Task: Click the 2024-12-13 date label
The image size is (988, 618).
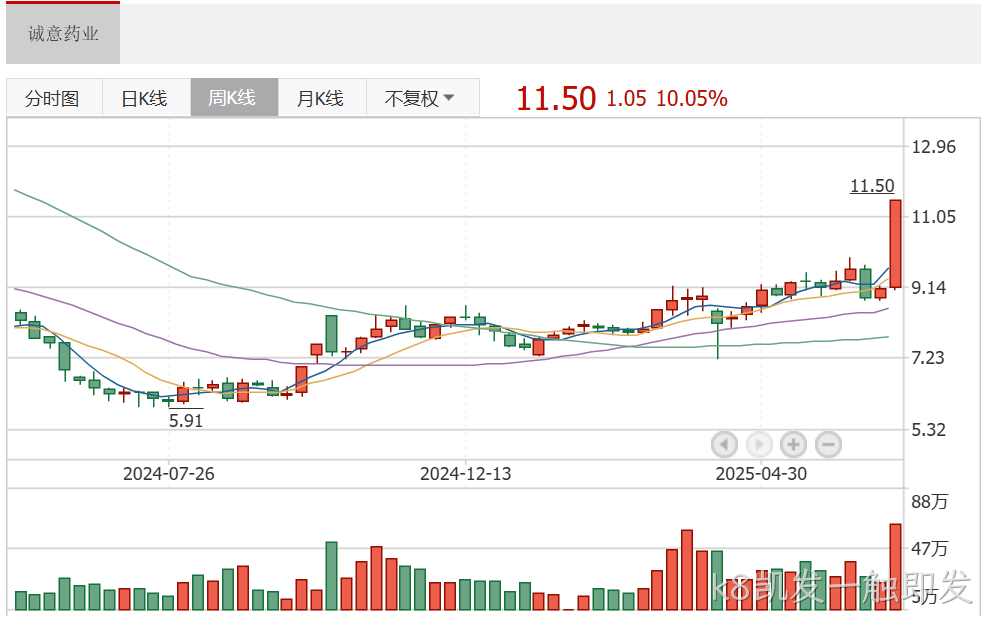Action: 466,474
